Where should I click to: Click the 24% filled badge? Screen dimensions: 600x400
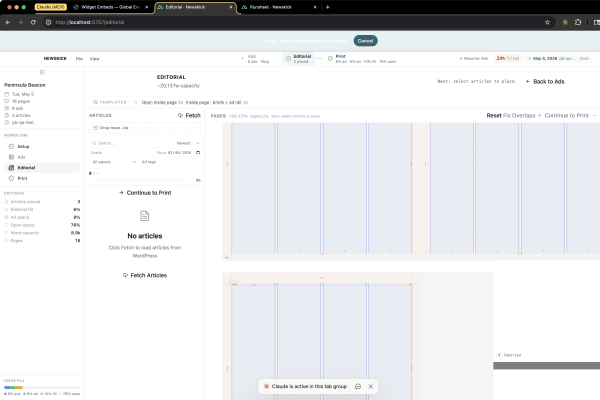[508, 59]
